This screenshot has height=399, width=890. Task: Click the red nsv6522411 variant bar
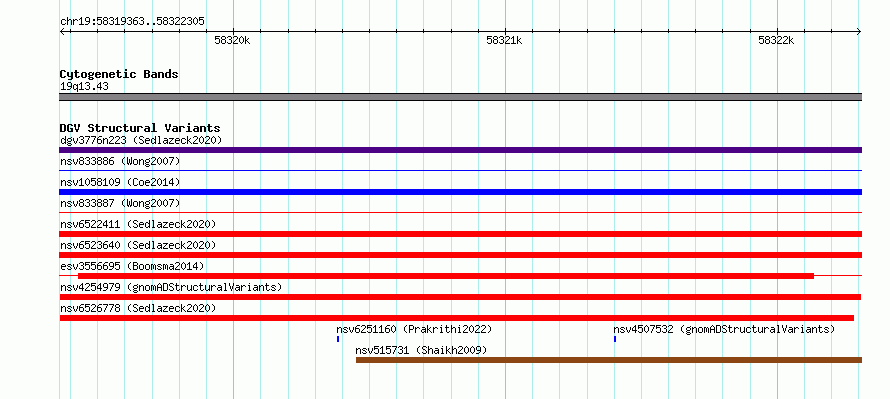click(x=460, y=234)
